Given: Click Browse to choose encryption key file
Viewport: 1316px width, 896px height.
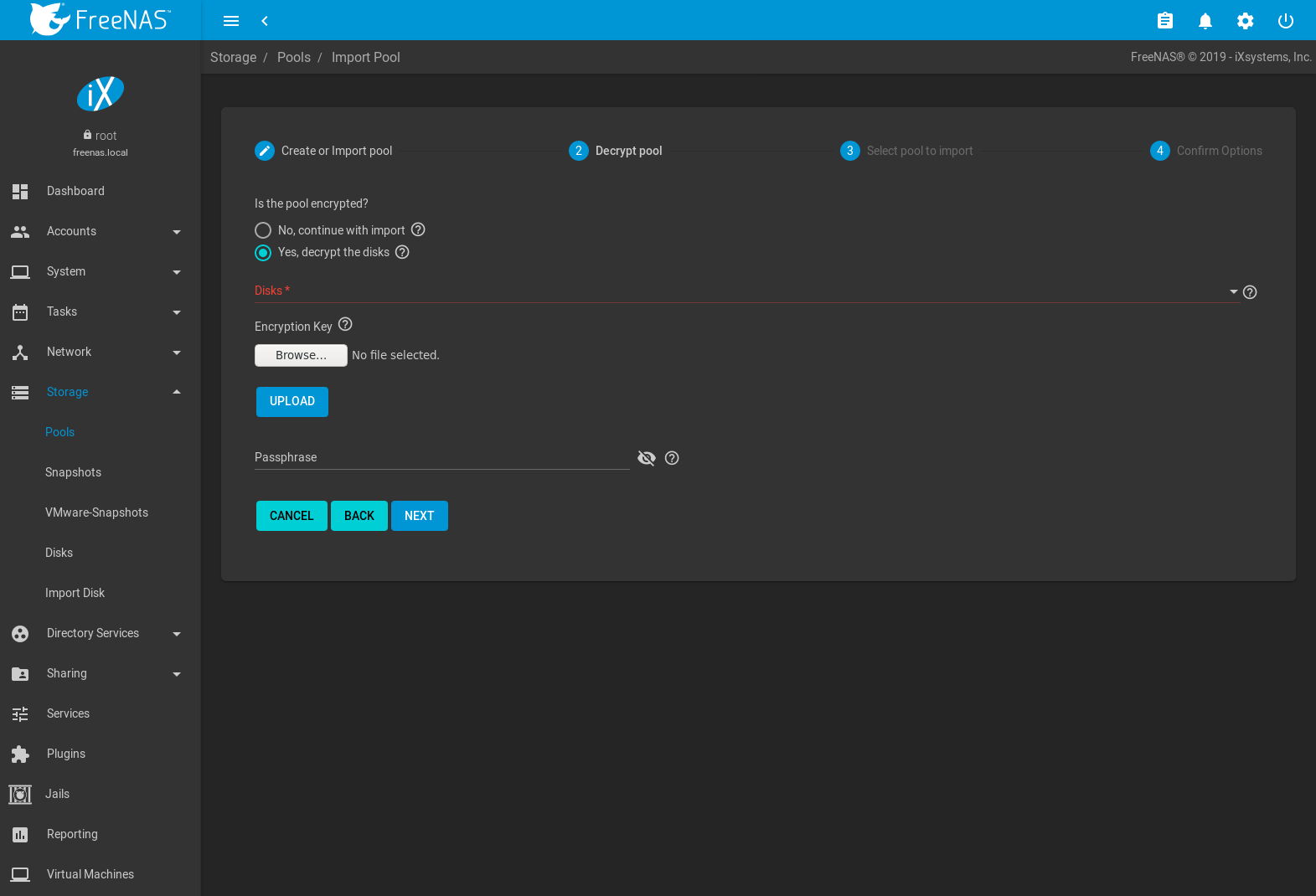Looking at the screenshot, I should [301, 356].
